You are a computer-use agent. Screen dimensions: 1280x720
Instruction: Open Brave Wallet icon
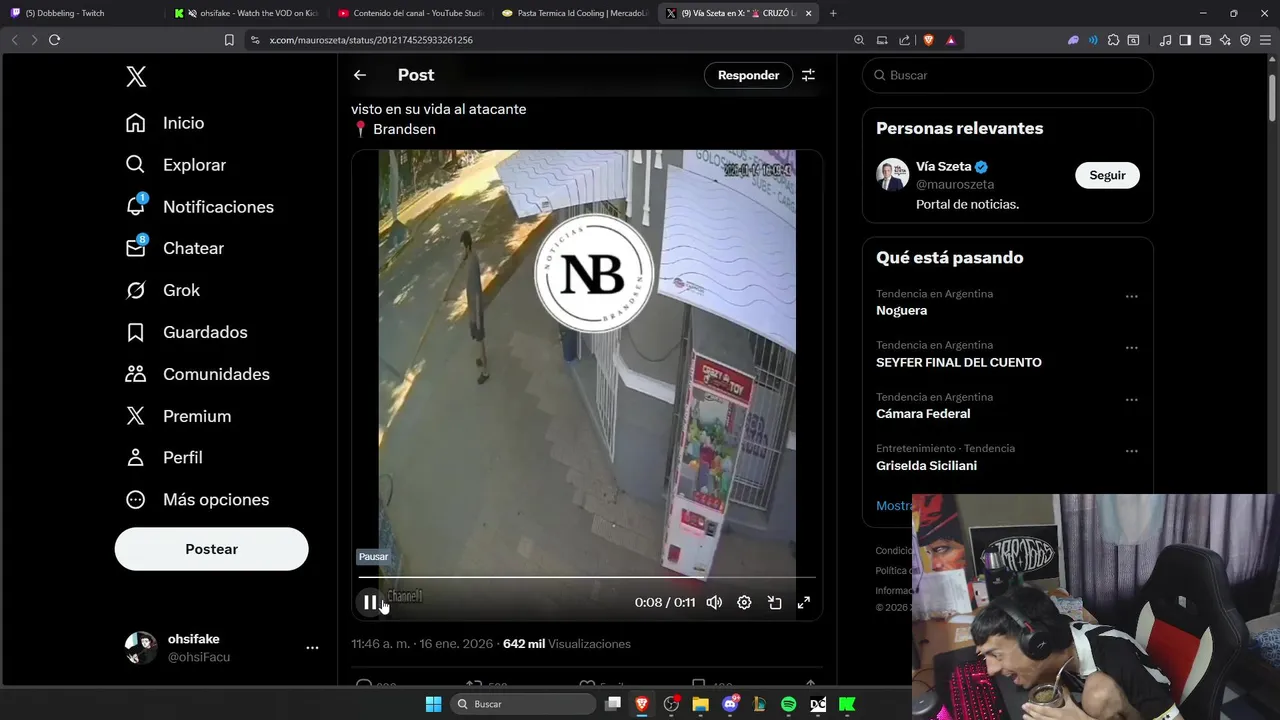1205,40
